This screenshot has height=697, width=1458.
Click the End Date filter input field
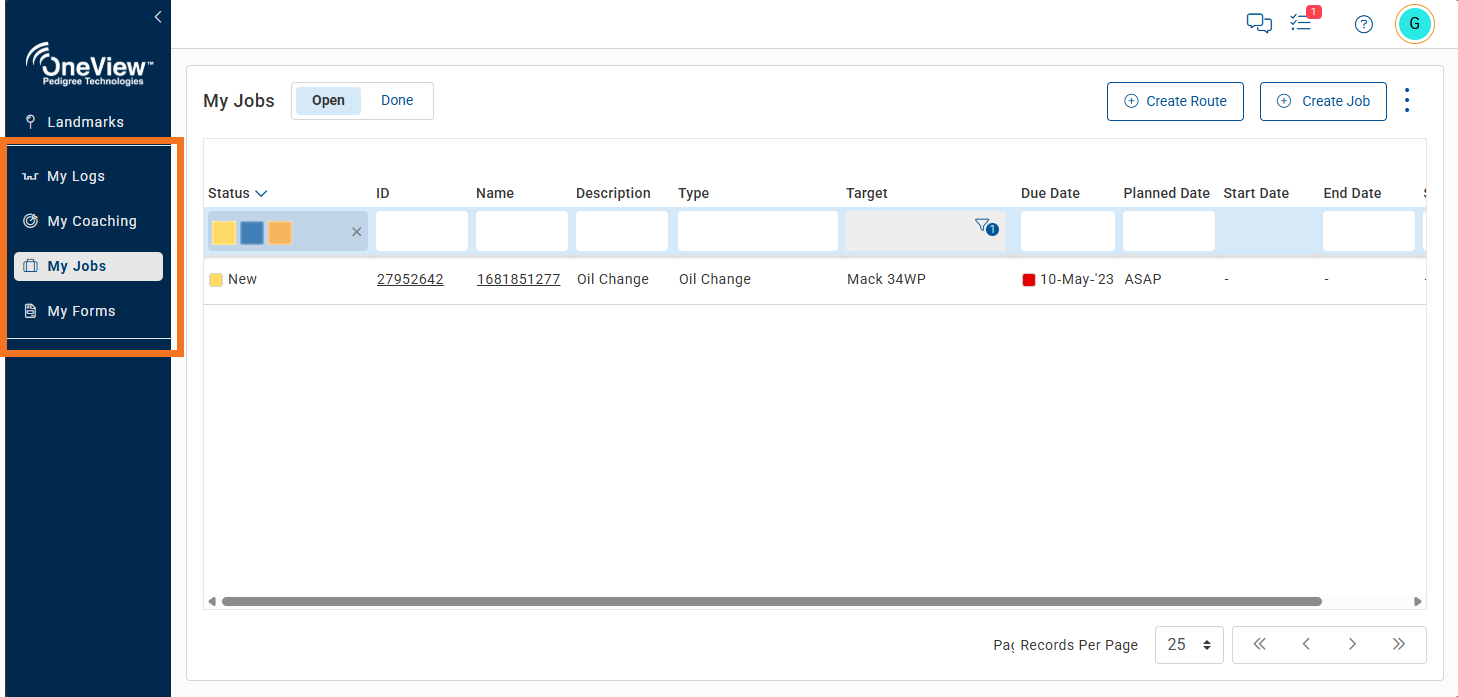click(x=1369, y=231)
